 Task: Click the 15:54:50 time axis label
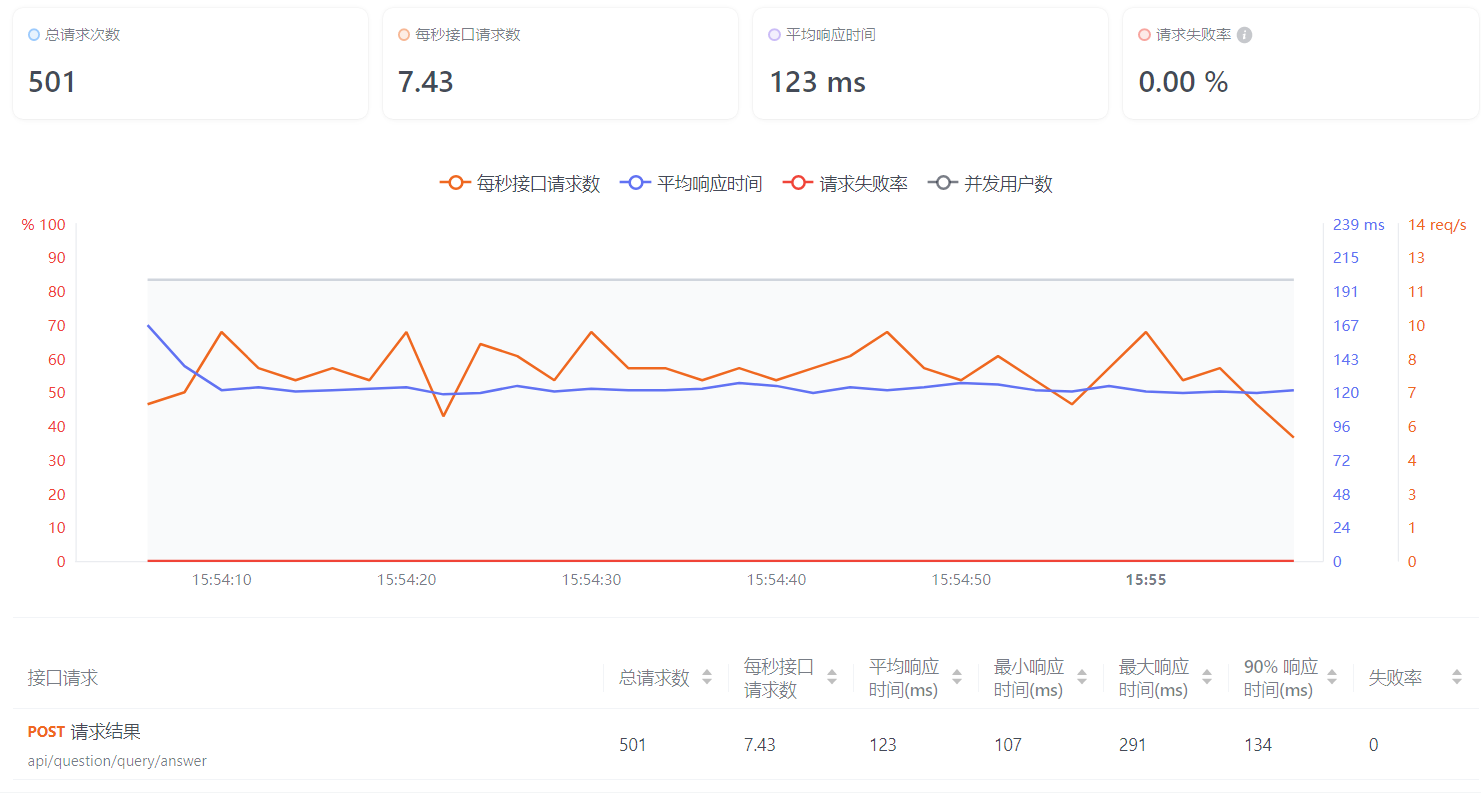click(961, 580)
